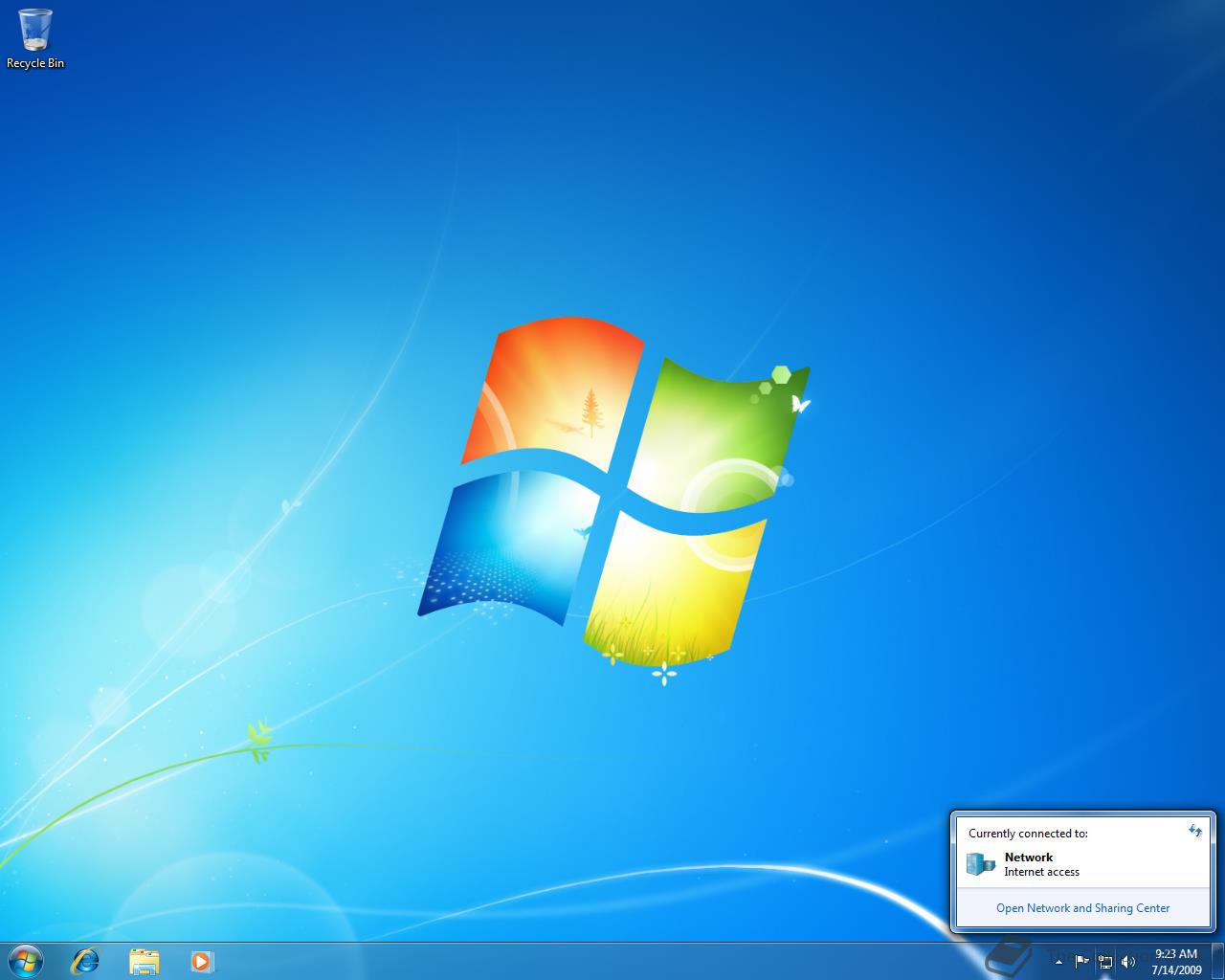The width and height of the screenshot is (1225, 980).
Task: Open the Recycle Bin desktop icon
Action: (35, 38)
